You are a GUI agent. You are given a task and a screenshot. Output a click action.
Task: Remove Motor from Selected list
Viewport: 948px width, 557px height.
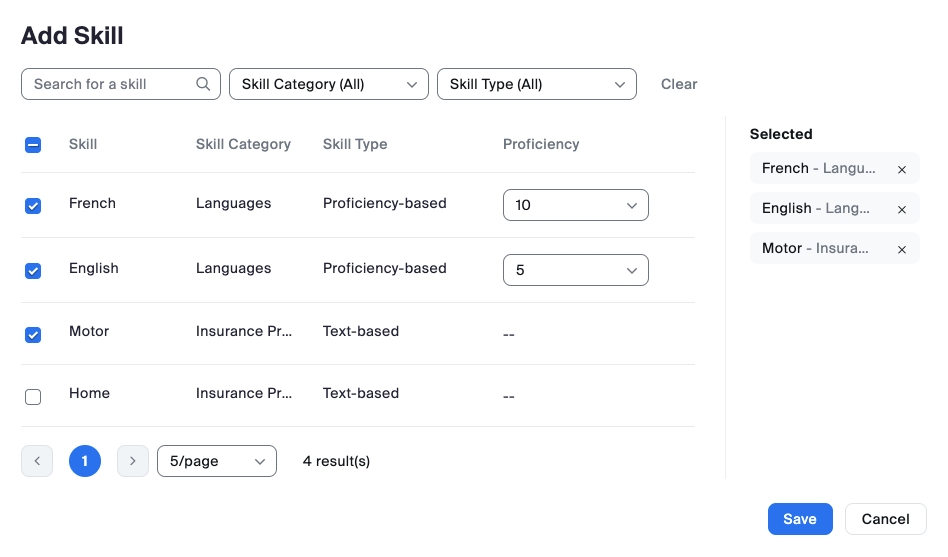pos(901,249)
